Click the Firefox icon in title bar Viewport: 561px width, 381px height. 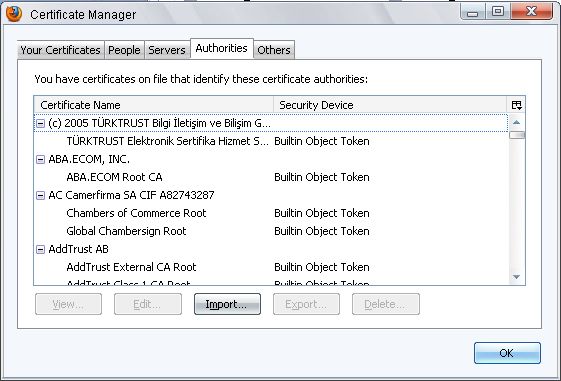click(14, 14)
